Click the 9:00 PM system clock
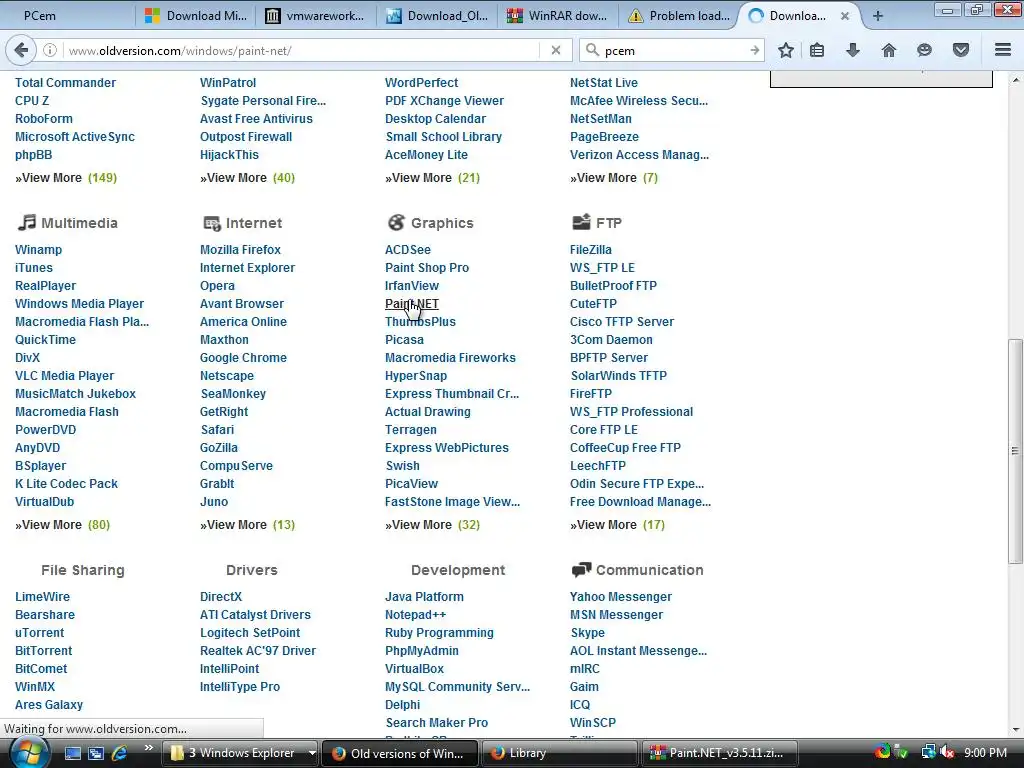The image size is (1024, 768). coord(985,753)
